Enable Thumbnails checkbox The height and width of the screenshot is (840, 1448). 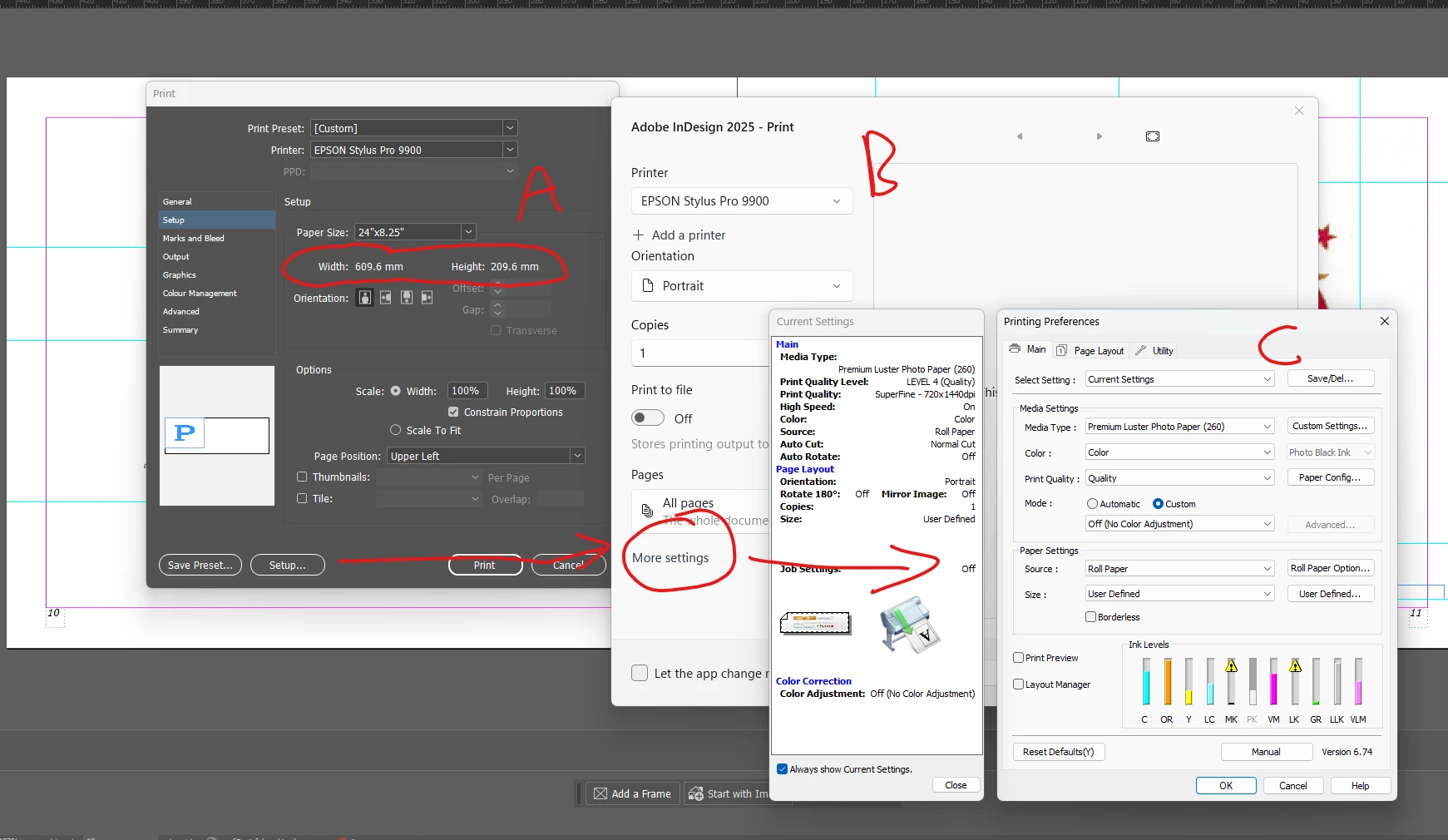(x=302, y=477)
